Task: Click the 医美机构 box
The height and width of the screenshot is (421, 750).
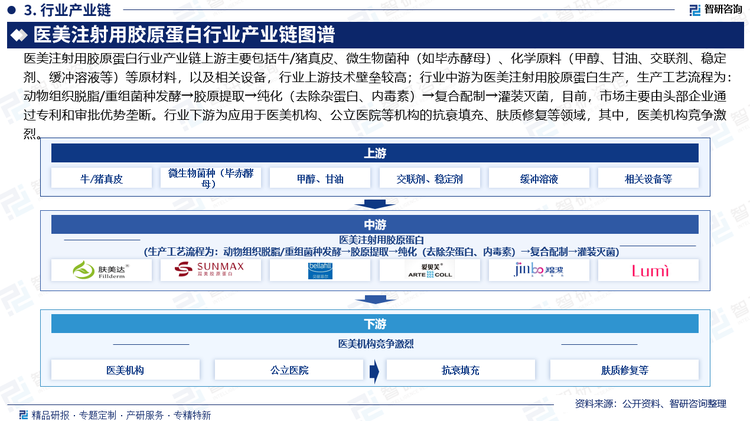Action: click(125, 370)
